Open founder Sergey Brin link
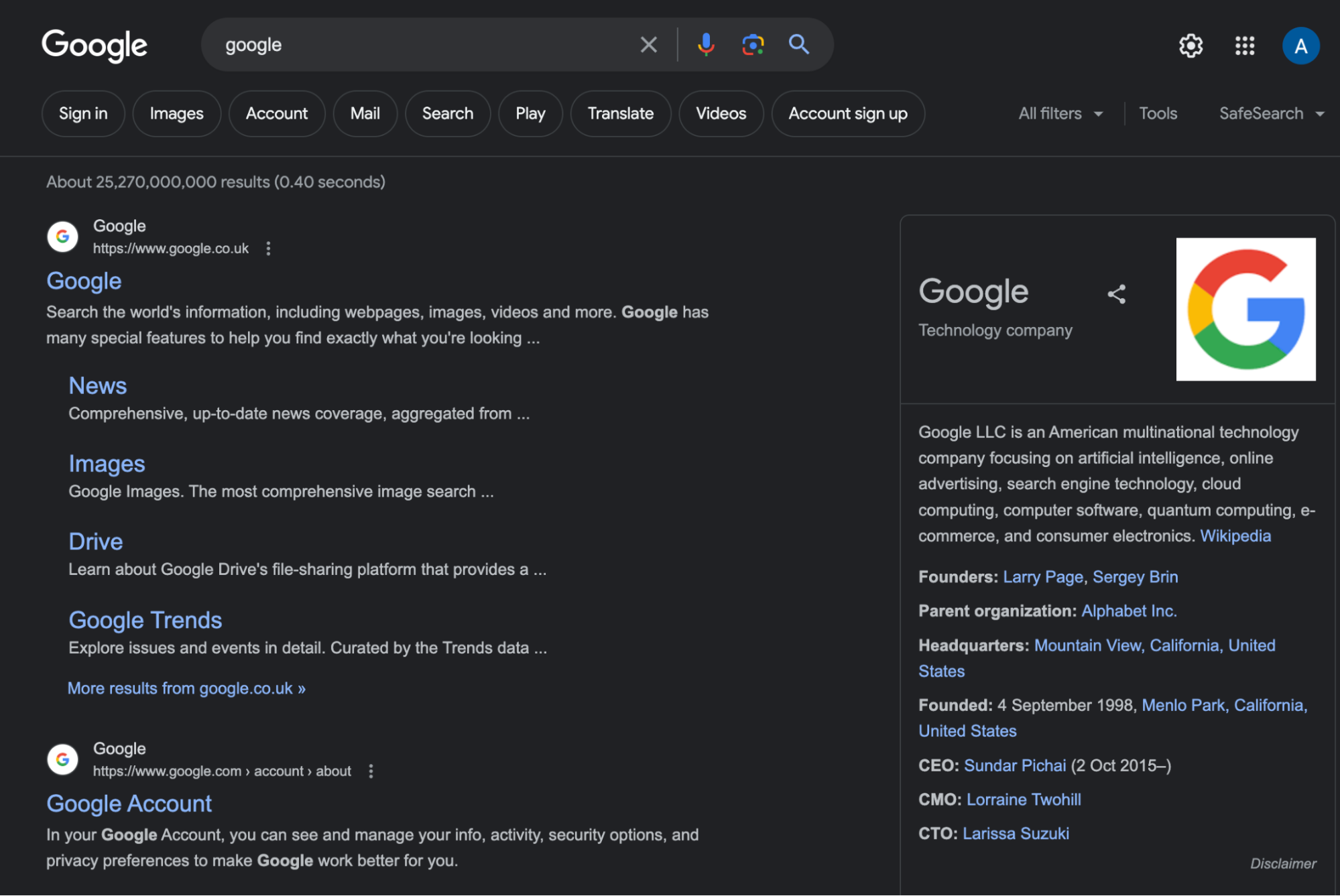The width and height of the screenshot is (1340, 896). pyautogui.click(x=1135, y=577)
